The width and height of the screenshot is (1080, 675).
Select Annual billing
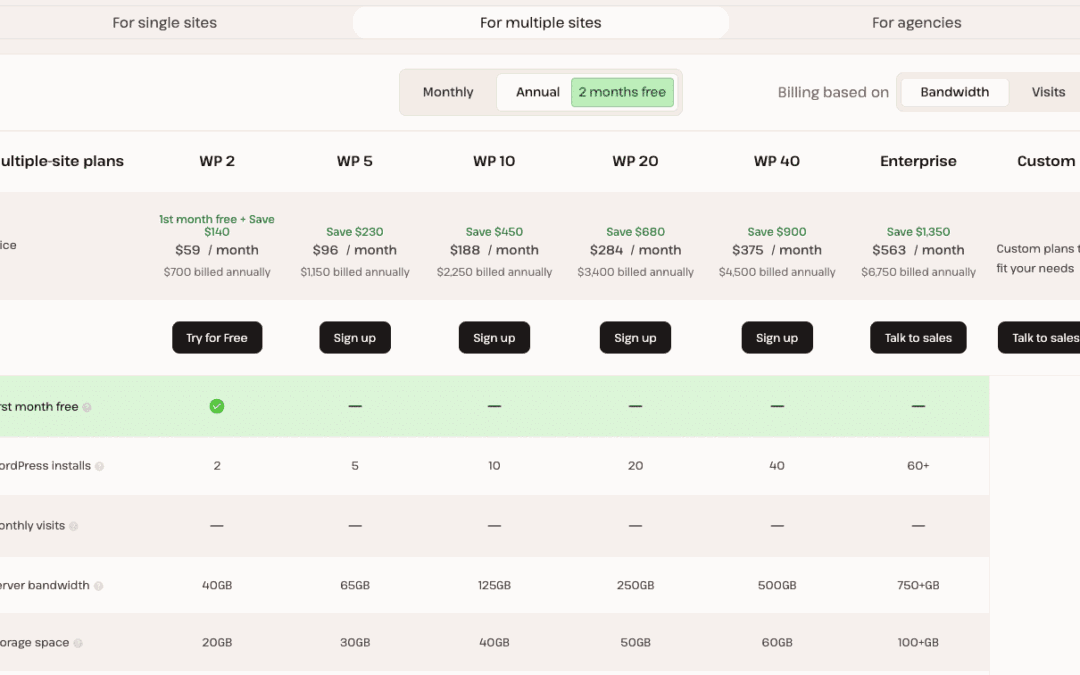[x=537, y=91]
